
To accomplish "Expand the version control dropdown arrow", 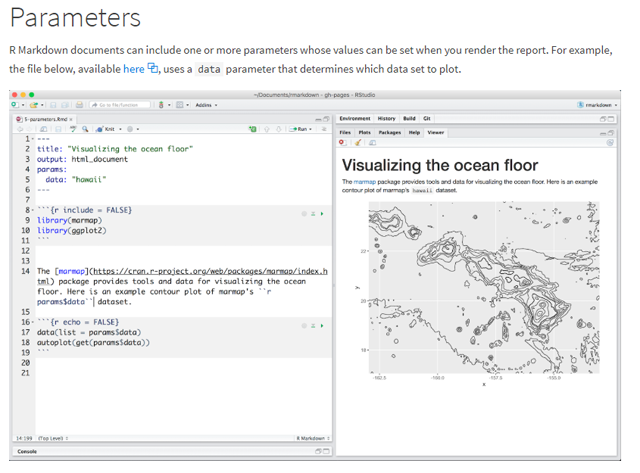I will [x=169, y=105].
